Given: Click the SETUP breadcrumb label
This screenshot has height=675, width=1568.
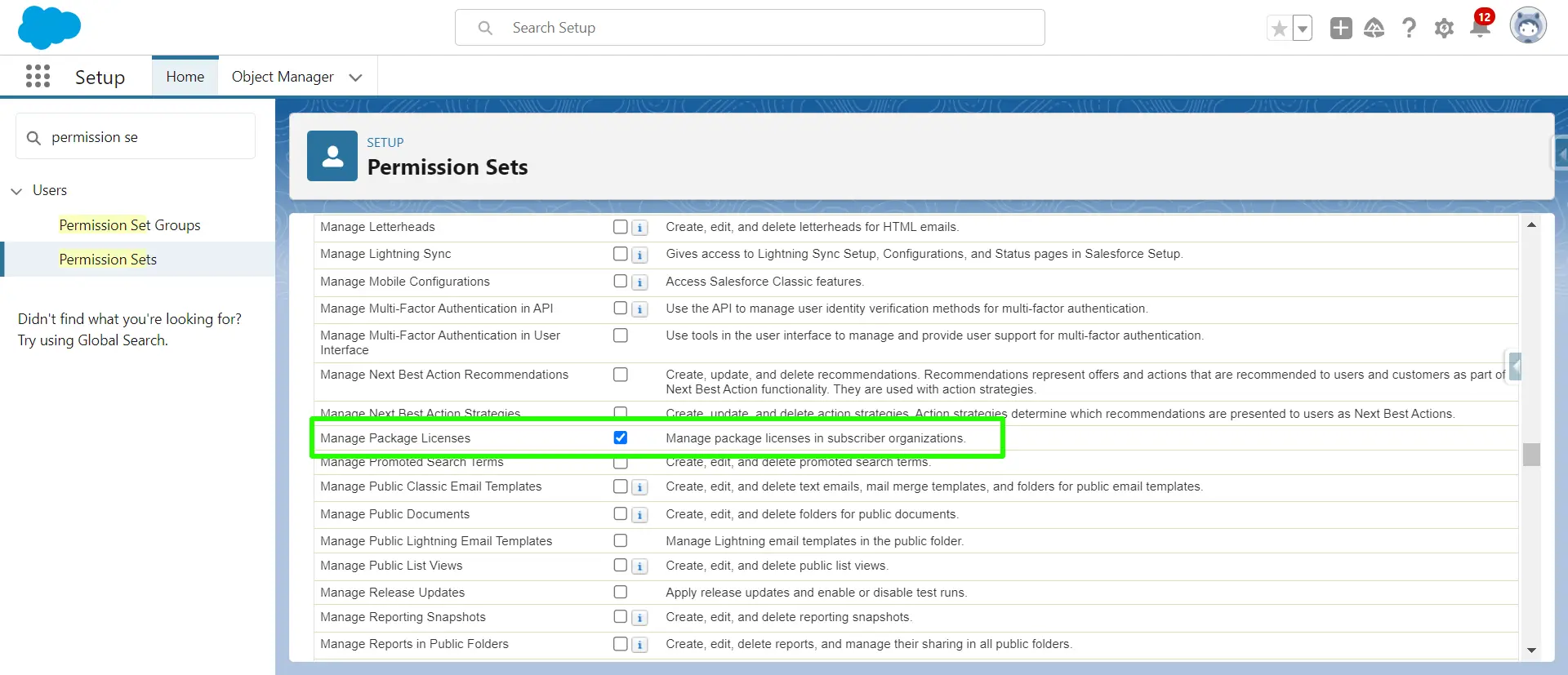Looking at the screenshot, I should 385,142.
